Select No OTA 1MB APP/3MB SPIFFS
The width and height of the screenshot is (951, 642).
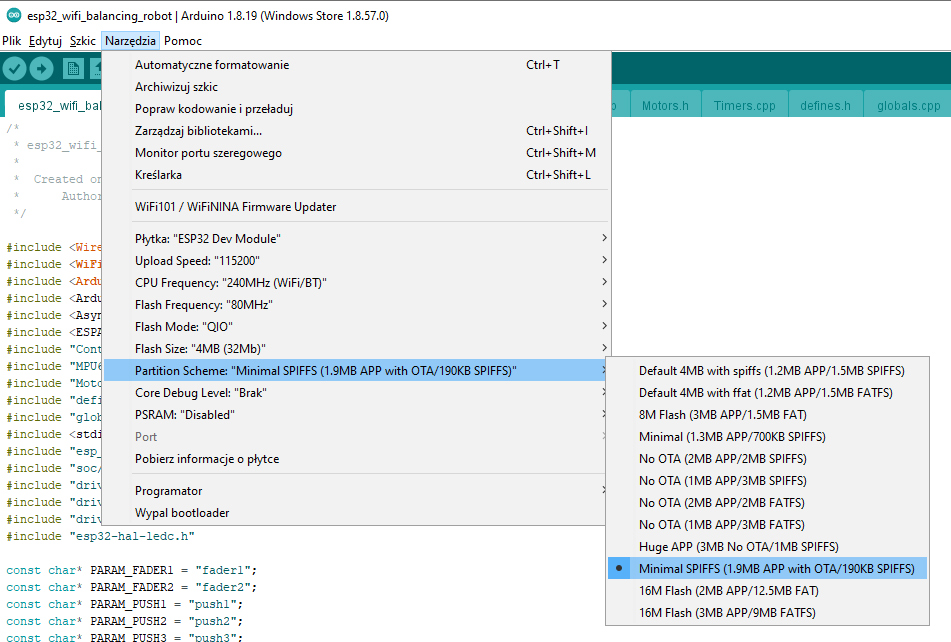pyautogui.click(x=767, y=481)
